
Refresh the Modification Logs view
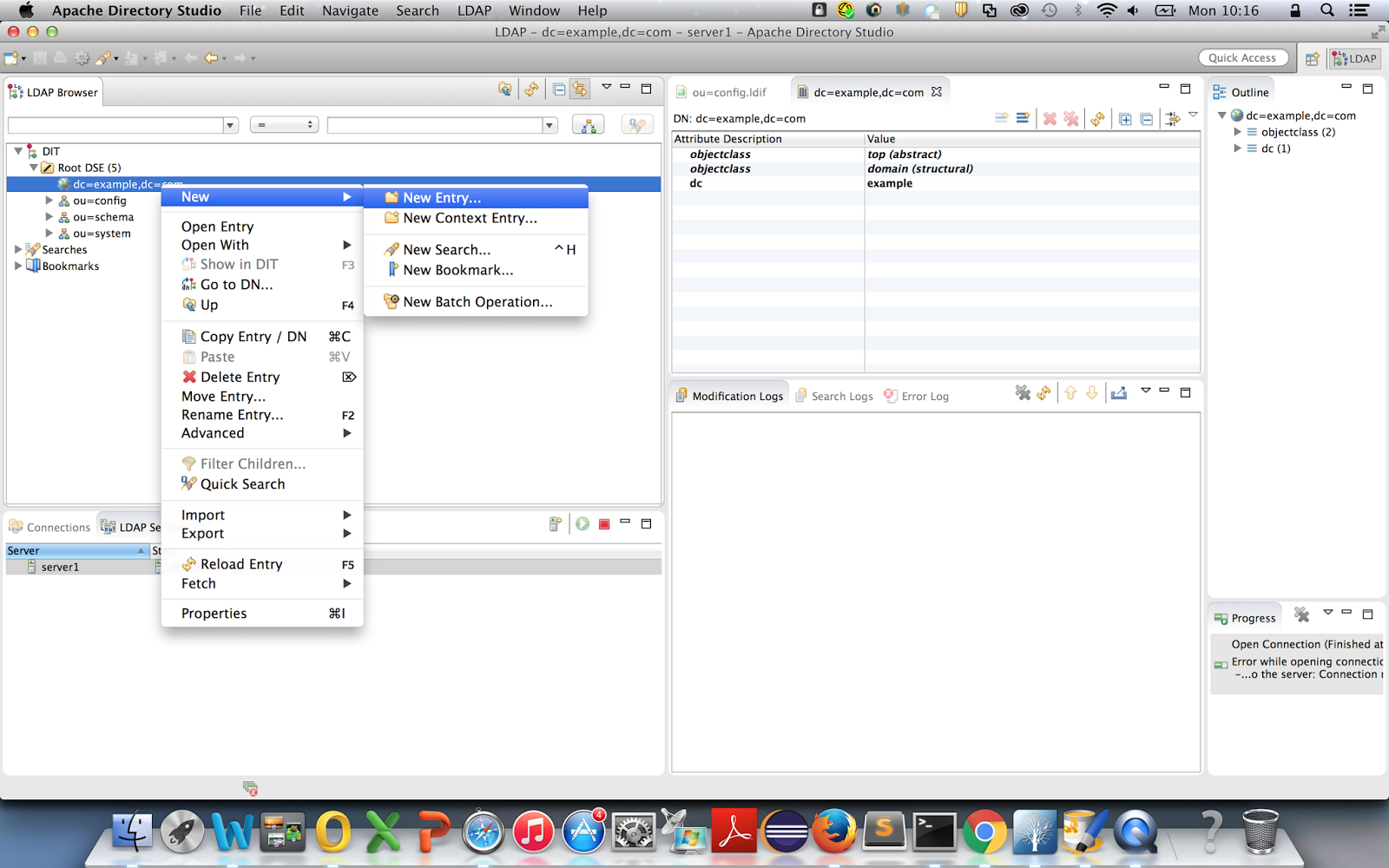point(1043,393)
